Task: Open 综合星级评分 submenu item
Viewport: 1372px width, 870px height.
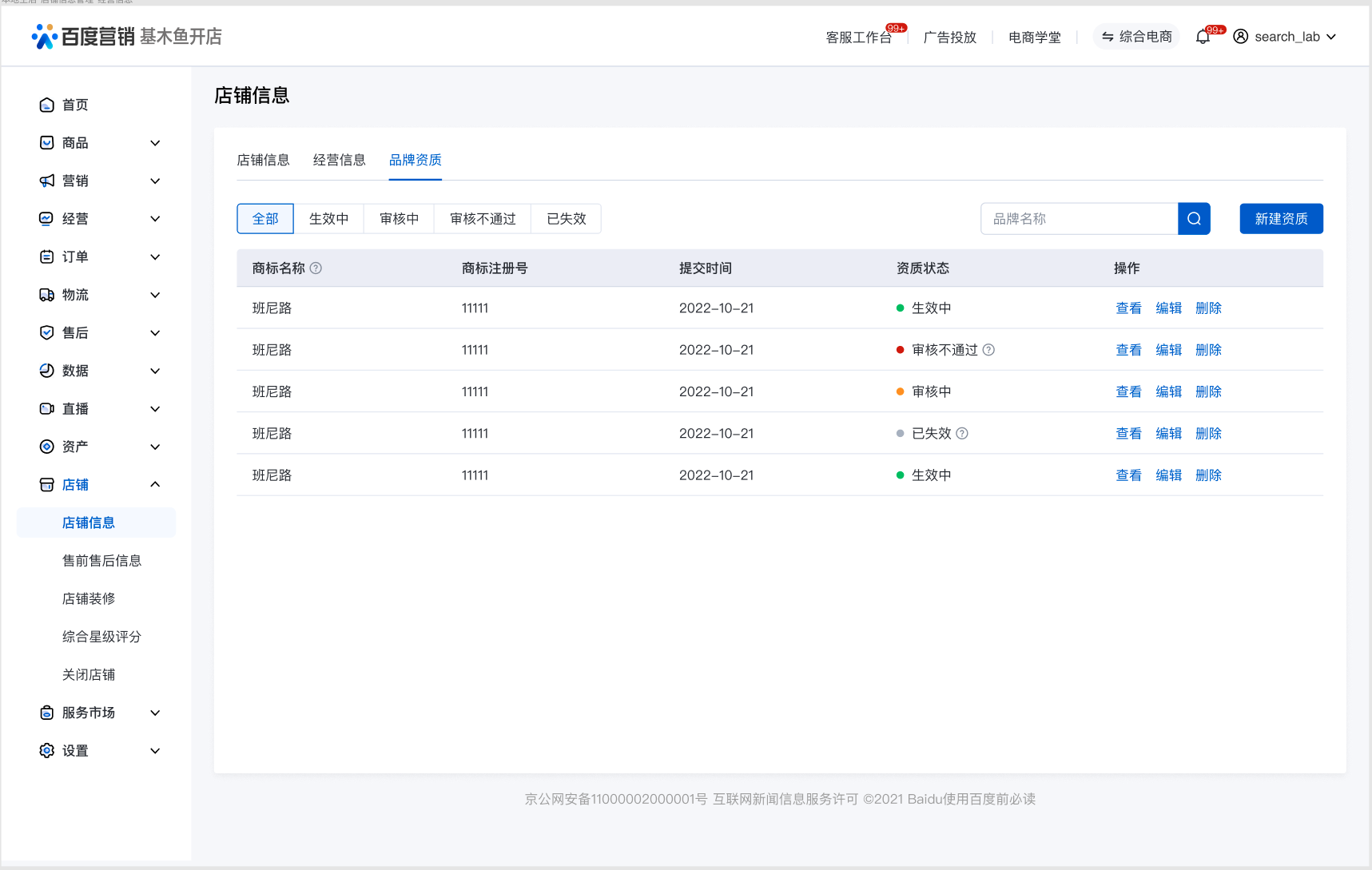Action: click(101, 637)
